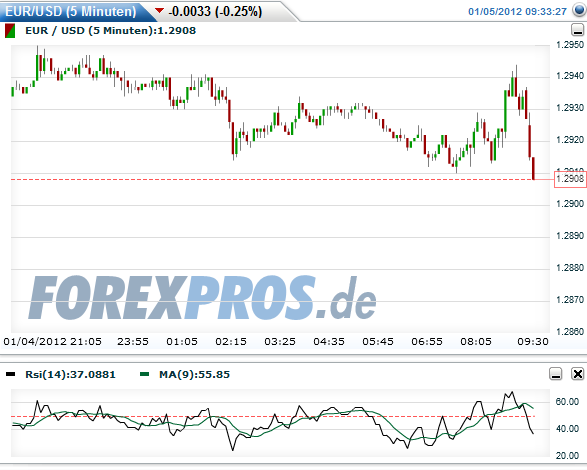The width and height of the screenshot is (587, 470).
Task: Close the RSI indicator panel
Action: point(578,374)
